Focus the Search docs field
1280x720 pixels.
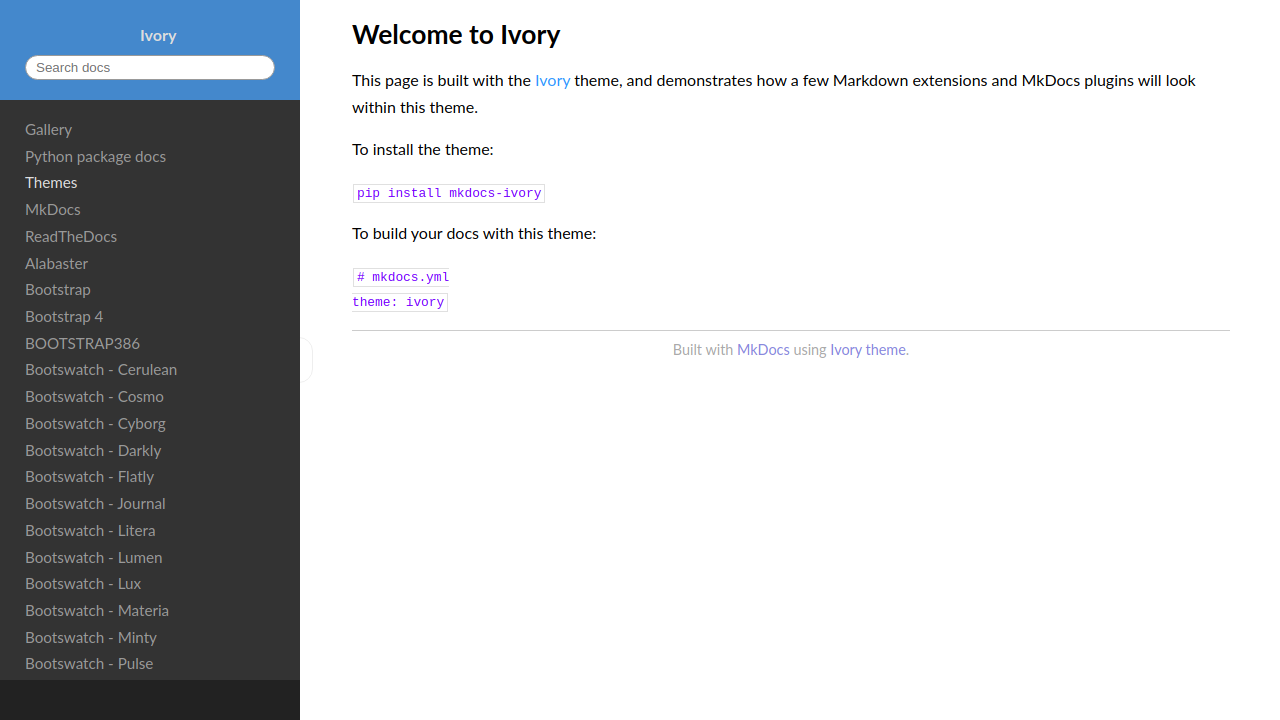pos(150,67)
